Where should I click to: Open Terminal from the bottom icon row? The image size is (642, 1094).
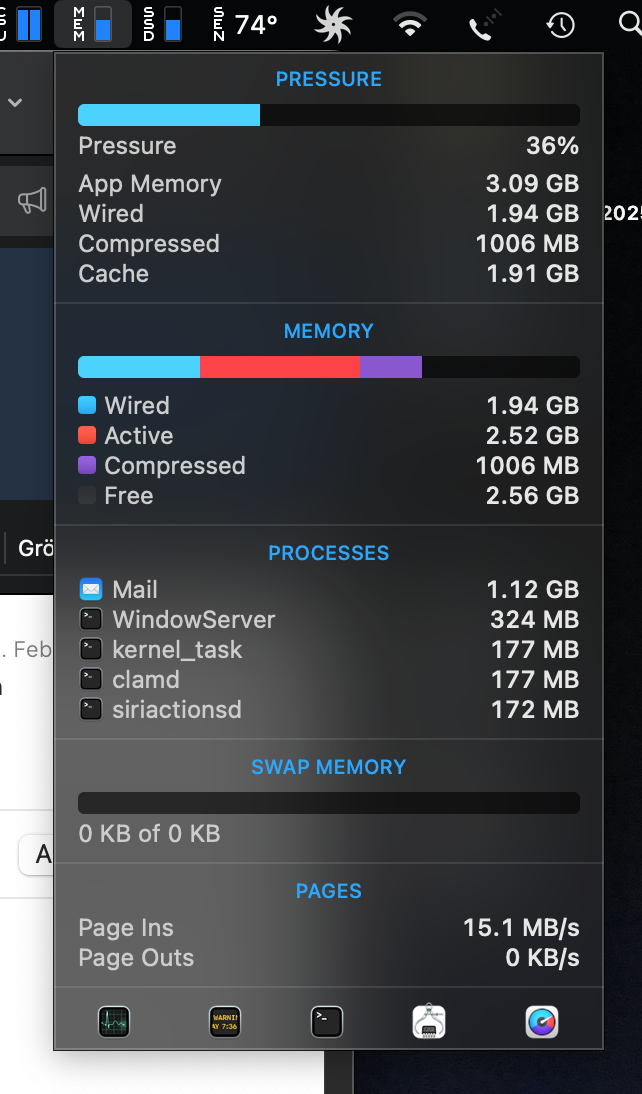click(x=327, y=1022)
